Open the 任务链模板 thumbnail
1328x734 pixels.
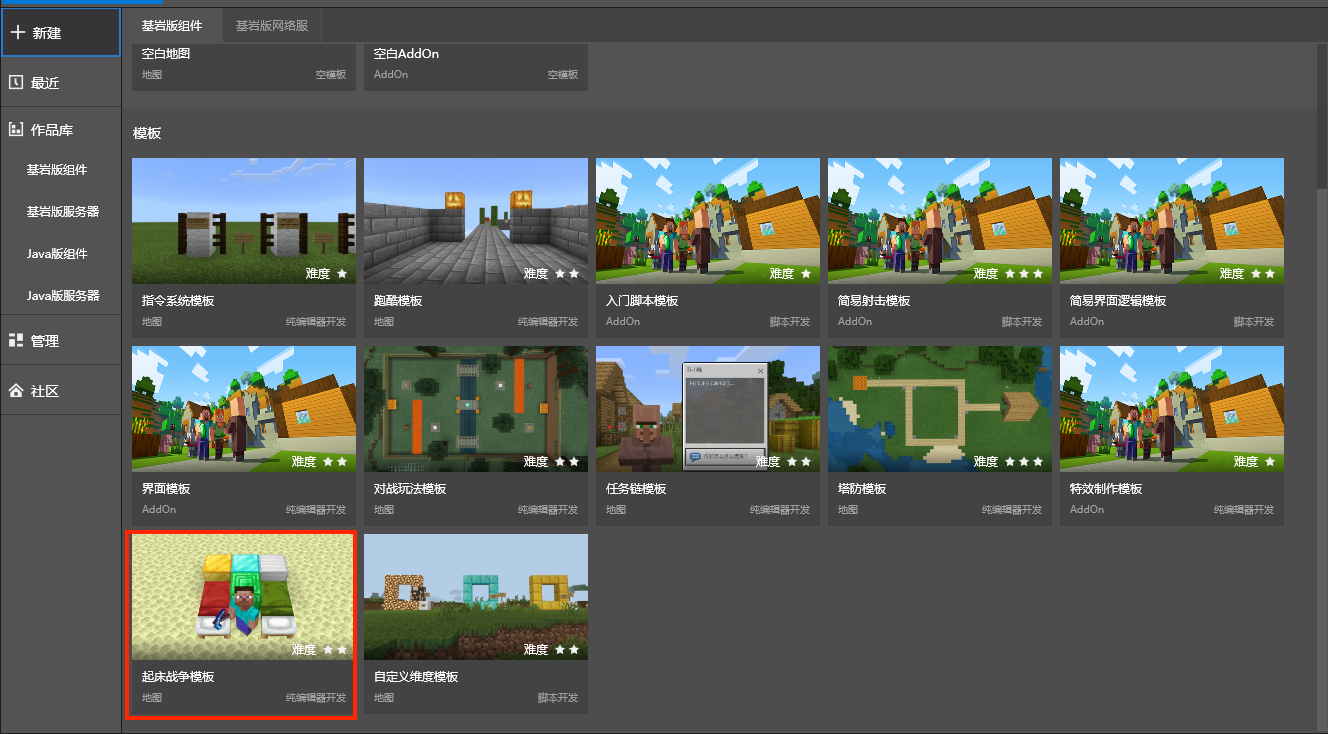708,409
